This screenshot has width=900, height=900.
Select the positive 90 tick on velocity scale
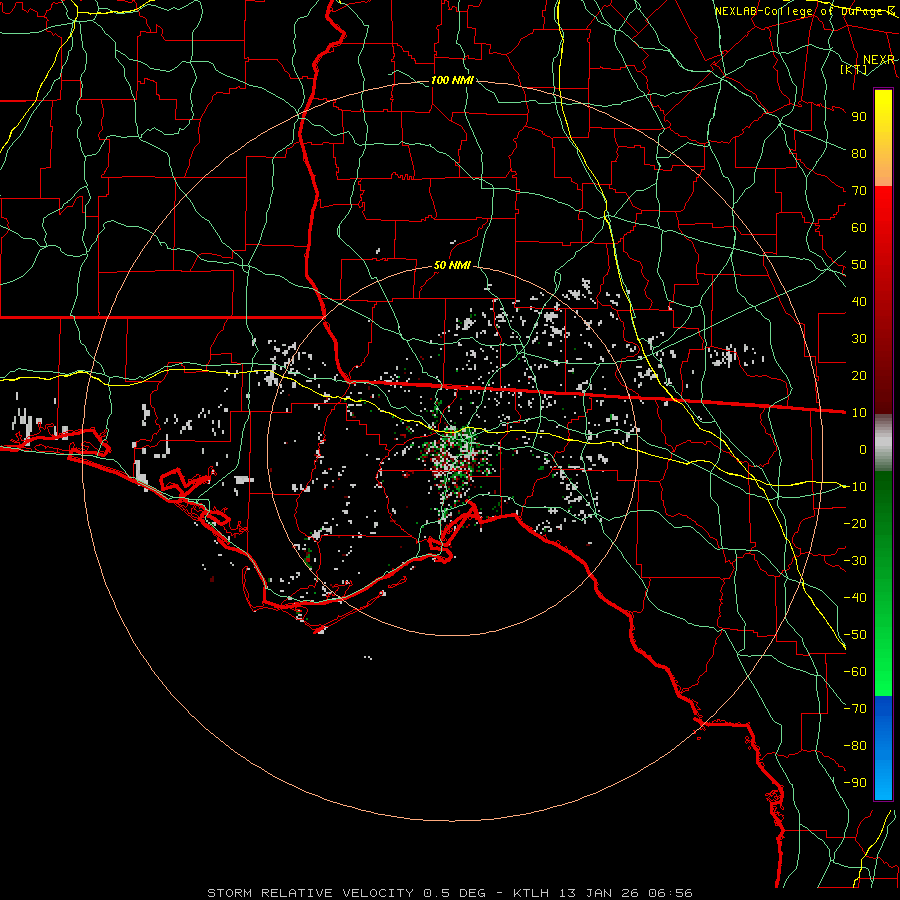(859, 117)
